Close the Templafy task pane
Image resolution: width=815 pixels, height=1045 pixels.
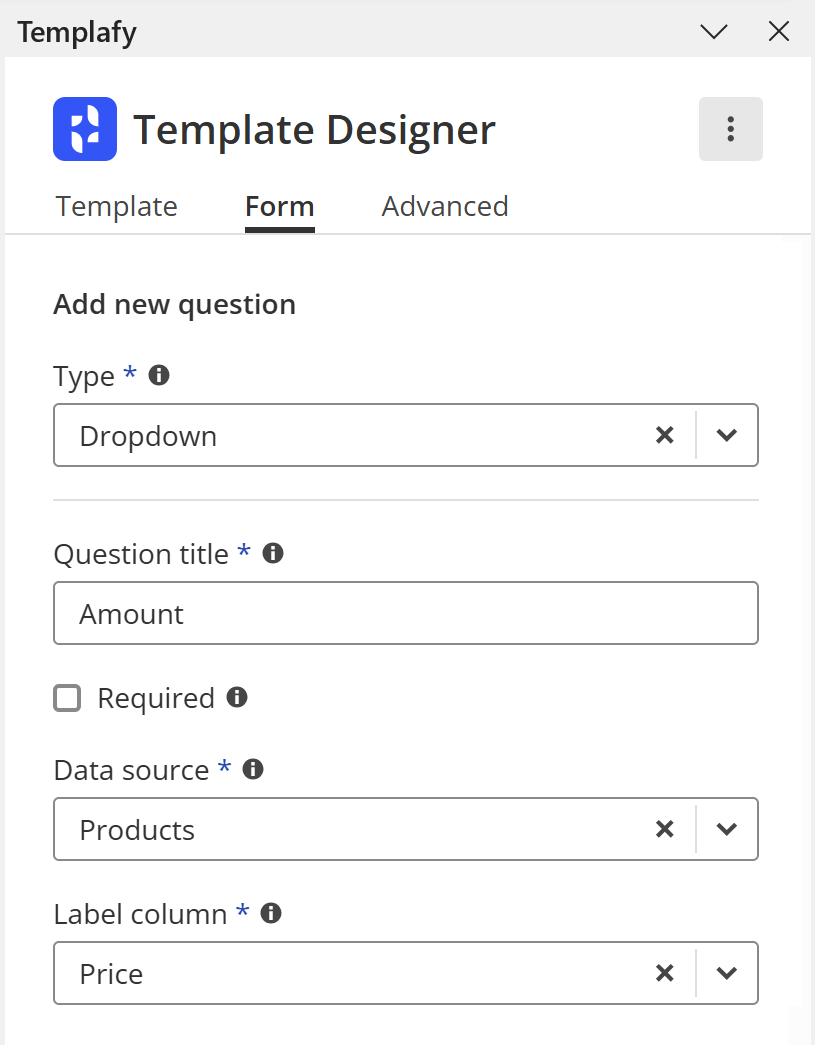(x=779, y=32)
